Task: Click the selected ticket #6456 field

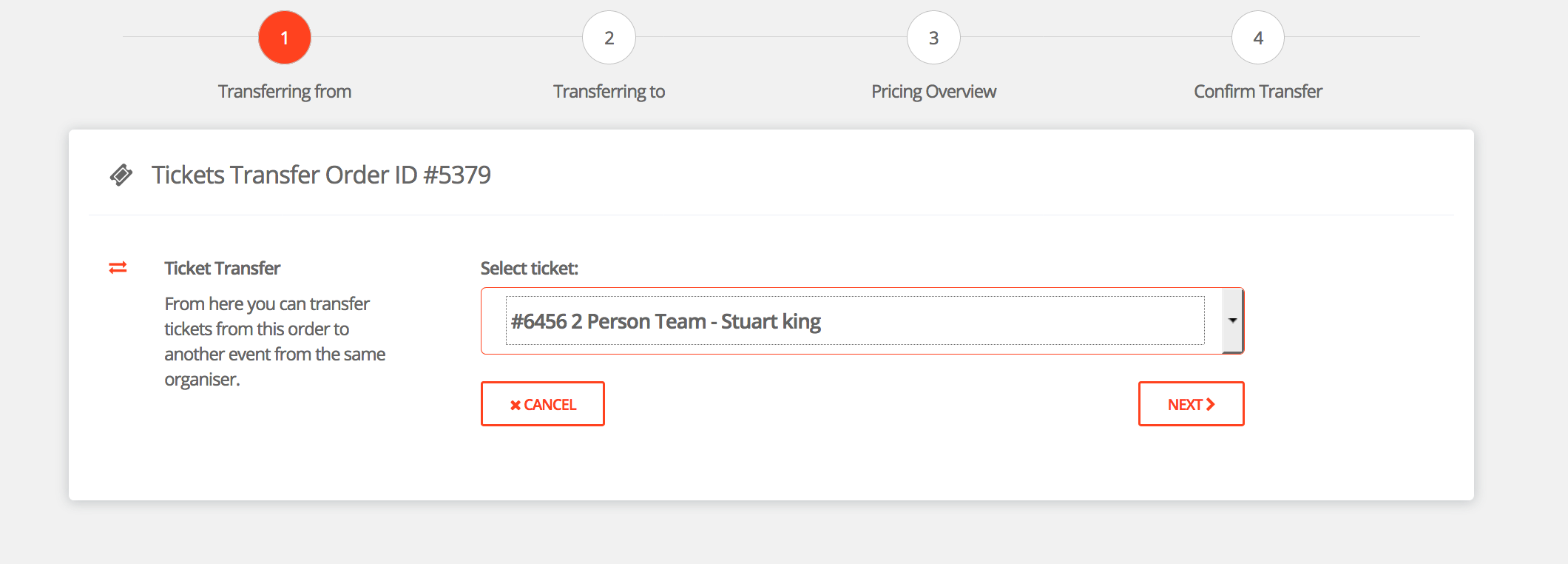Action: pos(854,321)
